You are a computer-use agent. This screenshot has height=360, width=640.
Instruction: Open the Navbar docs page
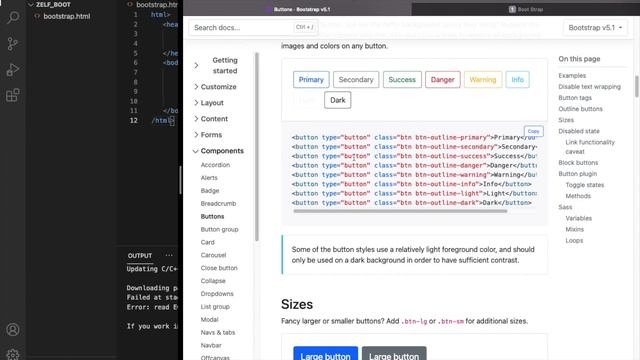tap(211, 345)
